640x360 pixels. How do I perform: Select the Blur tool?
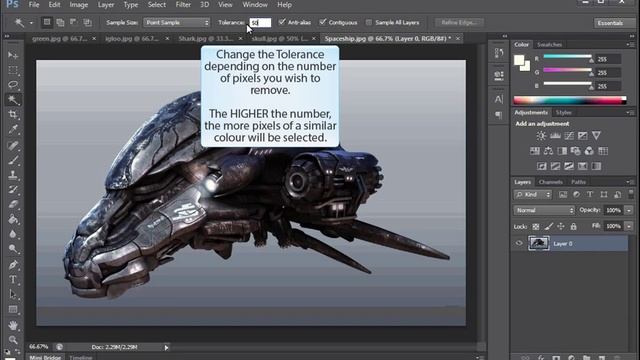click(x=13, y=234)
